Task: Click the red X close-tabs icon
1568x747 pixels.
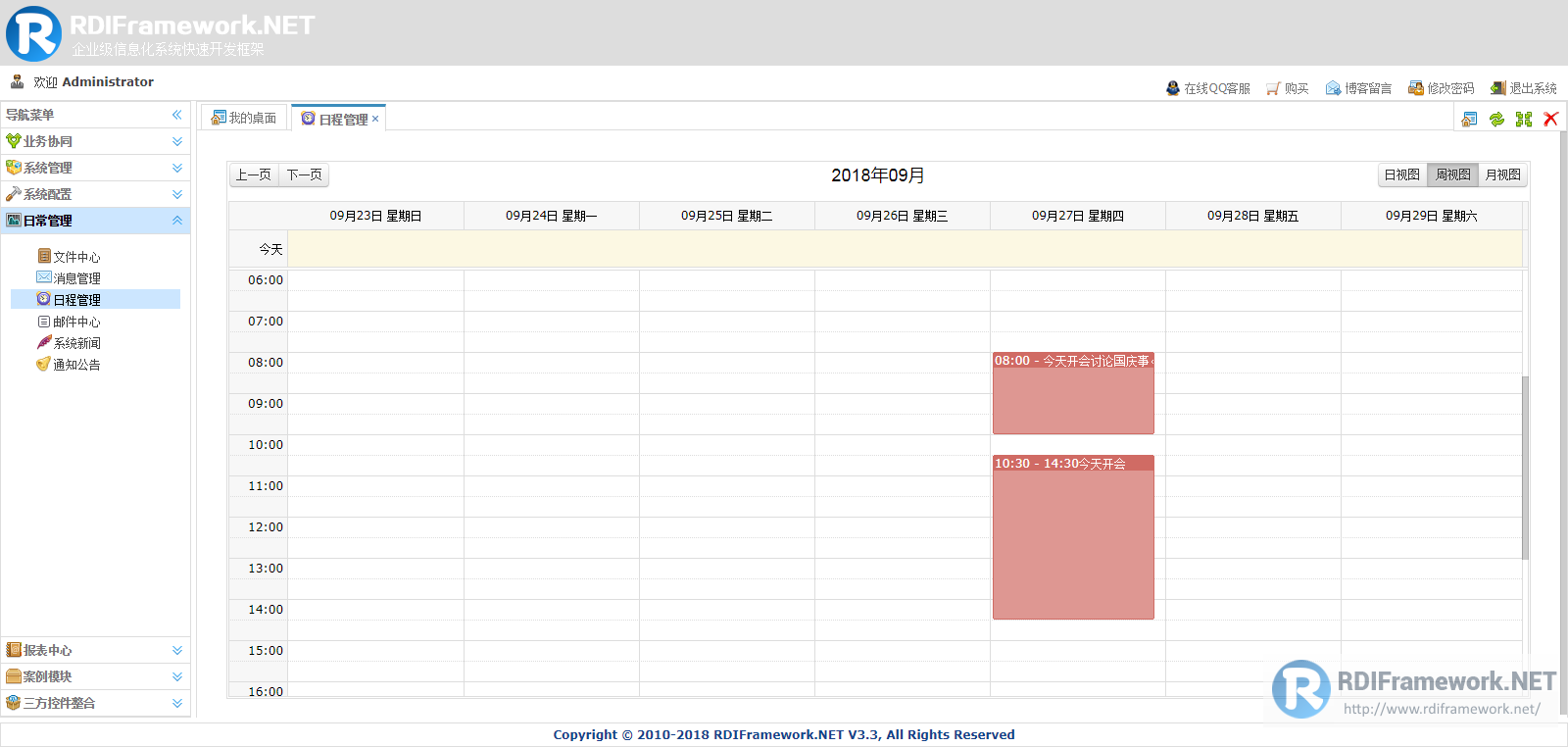Action: [1550, 119]
